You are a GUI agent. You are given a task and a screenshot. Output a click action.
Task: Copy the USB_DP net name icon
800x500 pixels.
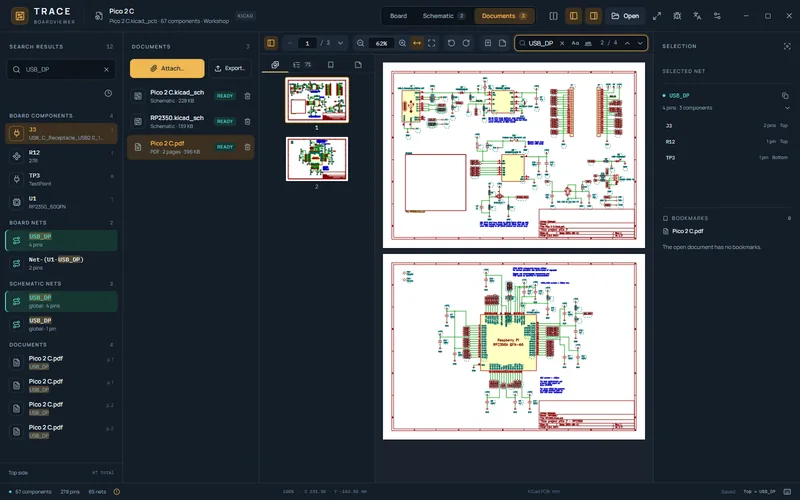785,95
